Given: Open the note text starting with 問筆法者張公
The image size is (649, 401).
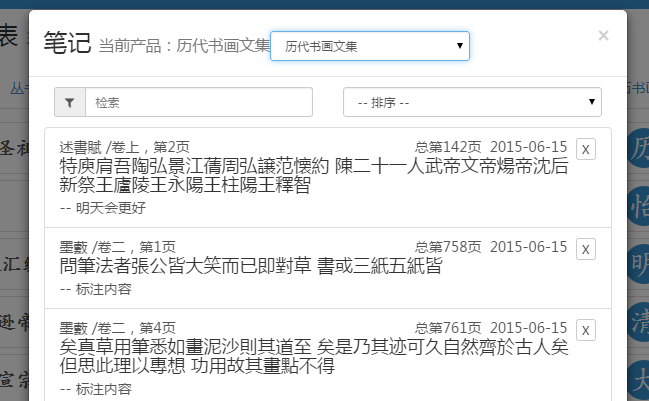Looking at the screenshot, I should coord(250,265).
